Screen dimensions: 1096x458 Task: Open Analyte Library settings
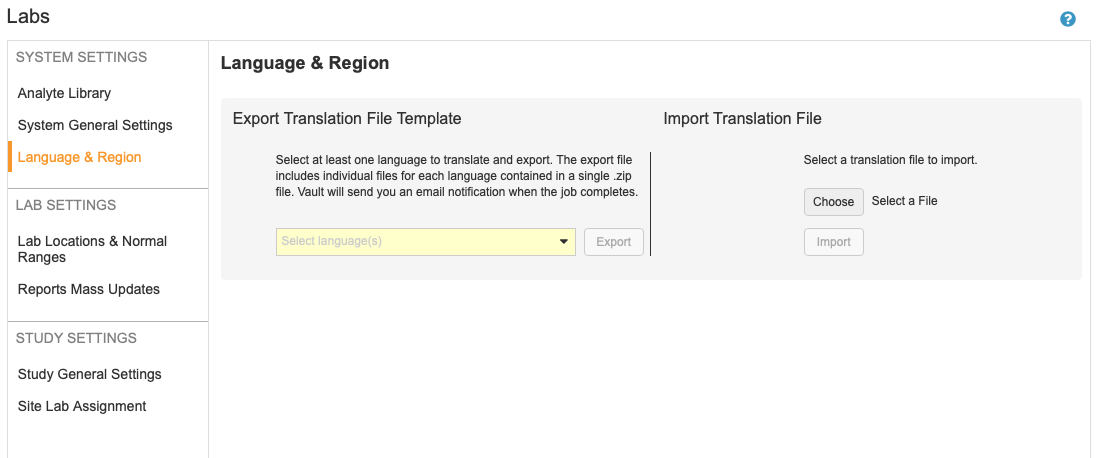click(x=64, y=93)
